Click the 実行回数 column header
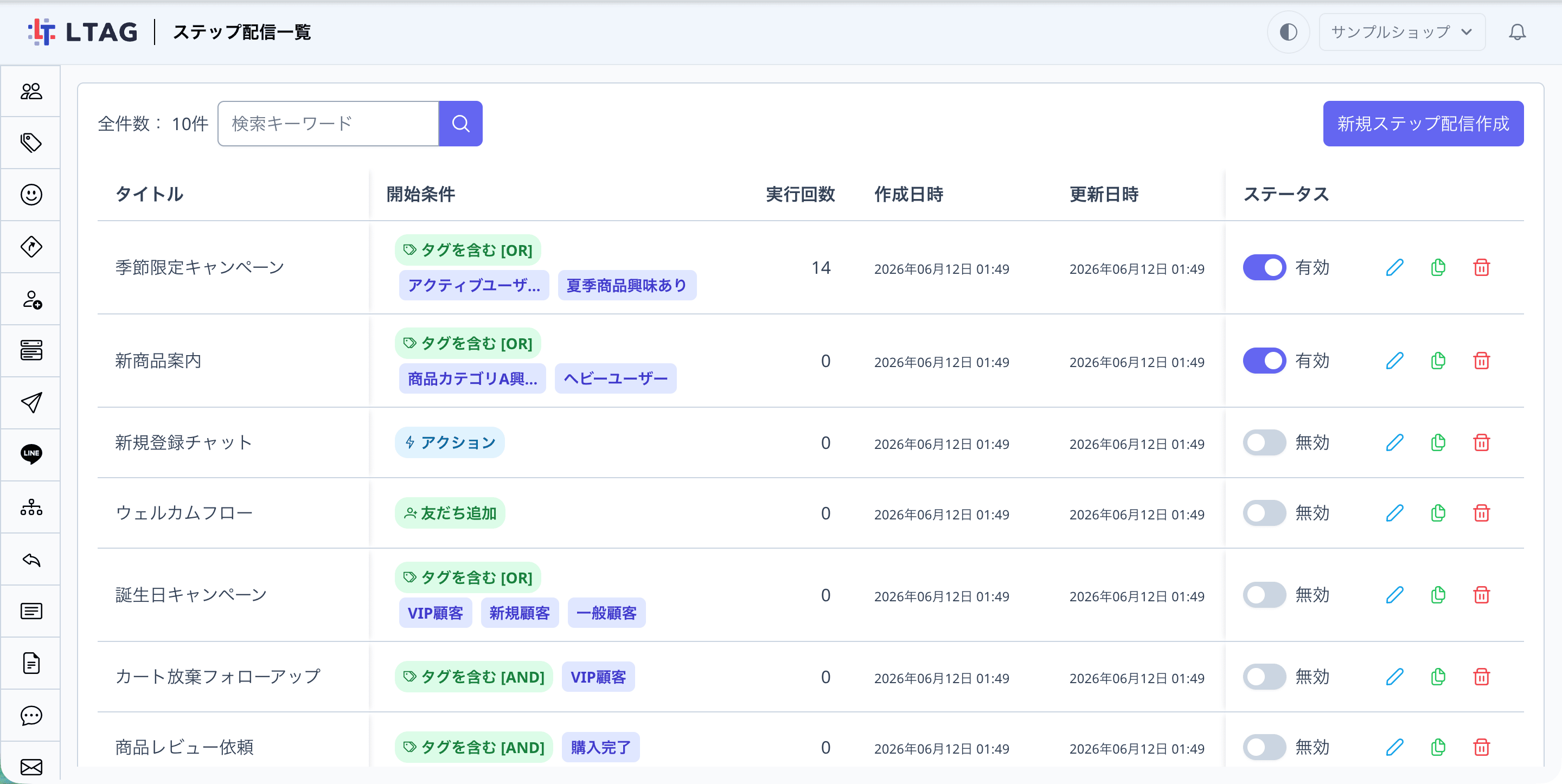1562x784 pixels. pos(800,194)
